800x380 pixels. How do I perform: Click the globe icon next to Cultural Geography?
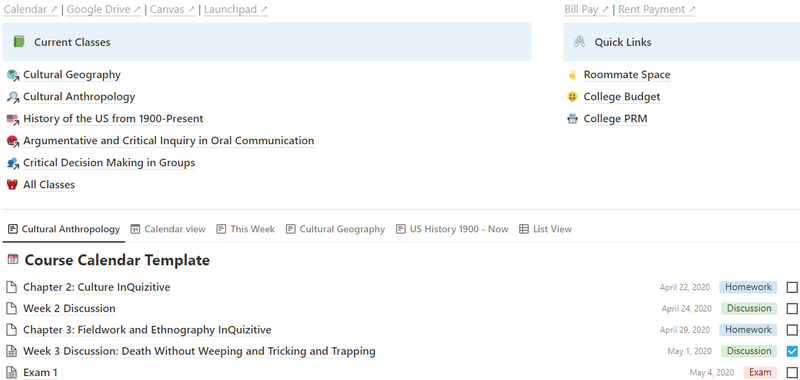13,75
